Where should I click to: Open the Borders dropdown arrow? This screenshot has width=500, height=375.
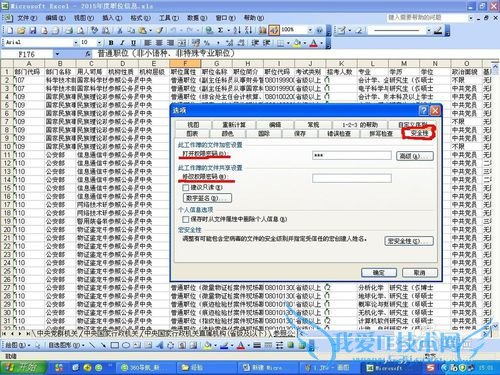(x=288, y=43)
